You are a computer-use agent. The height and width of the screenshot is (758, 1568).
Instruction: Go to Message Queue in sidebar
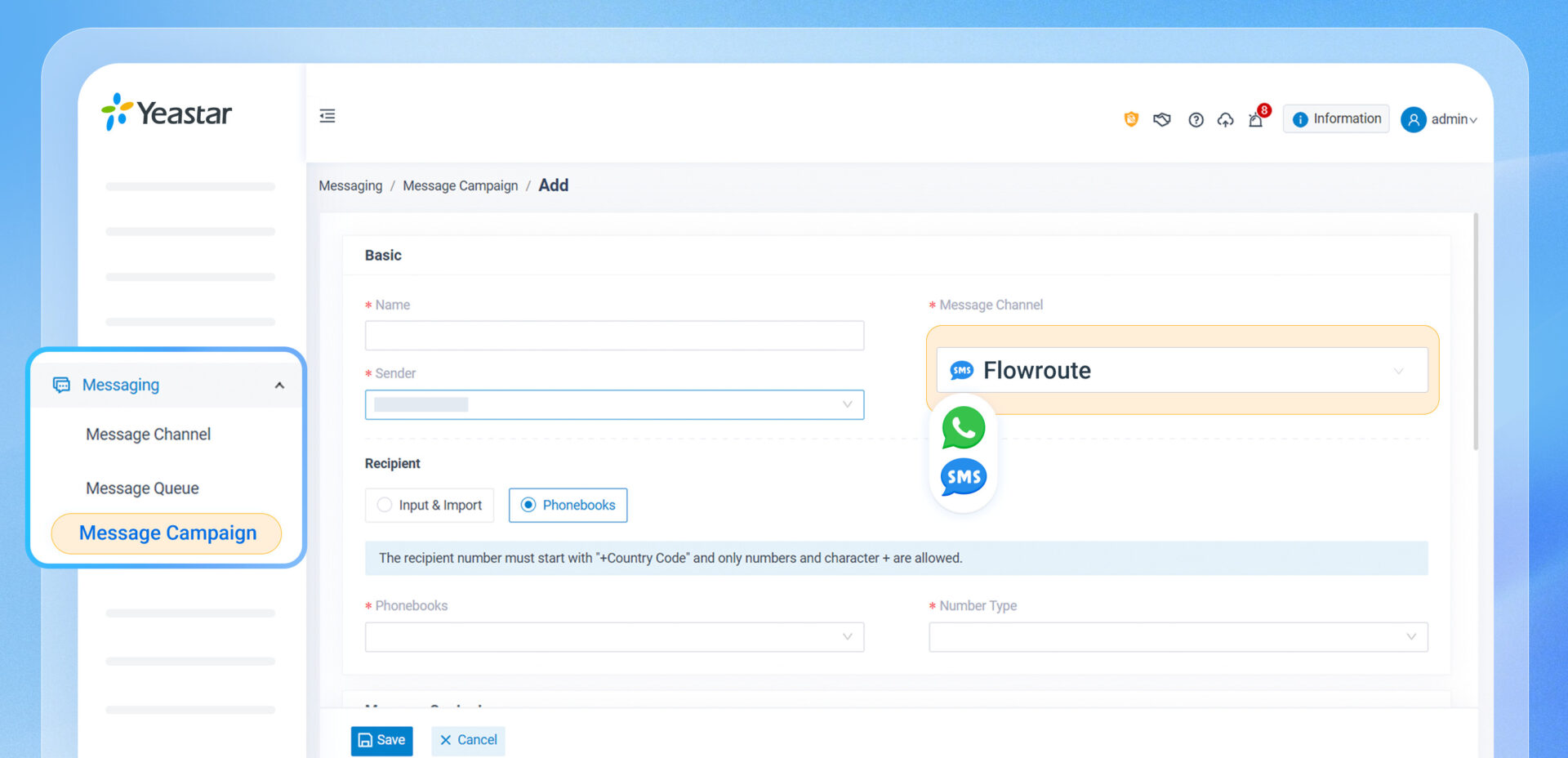tap(142, 488)
